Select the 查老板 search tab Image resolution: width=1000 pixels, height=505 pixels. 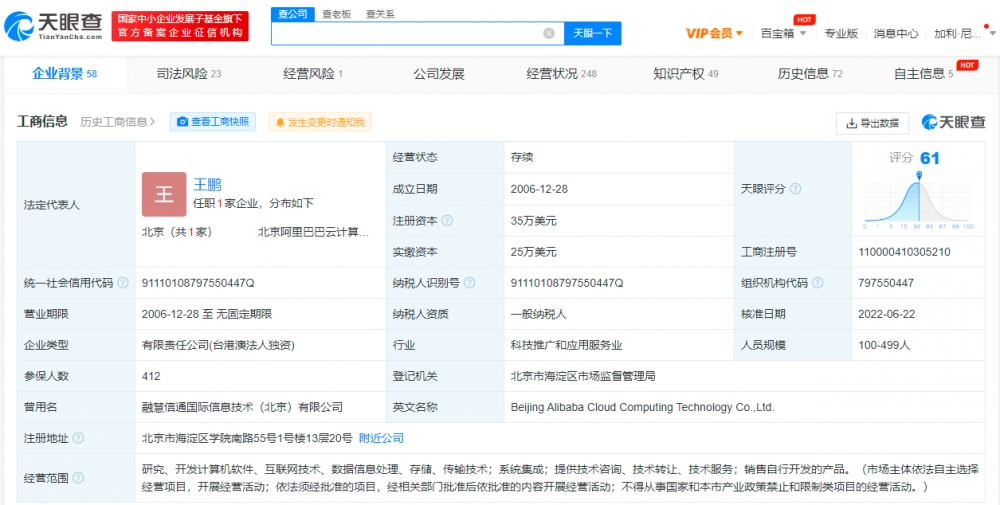pyautogui.click(x=336, y=14)
